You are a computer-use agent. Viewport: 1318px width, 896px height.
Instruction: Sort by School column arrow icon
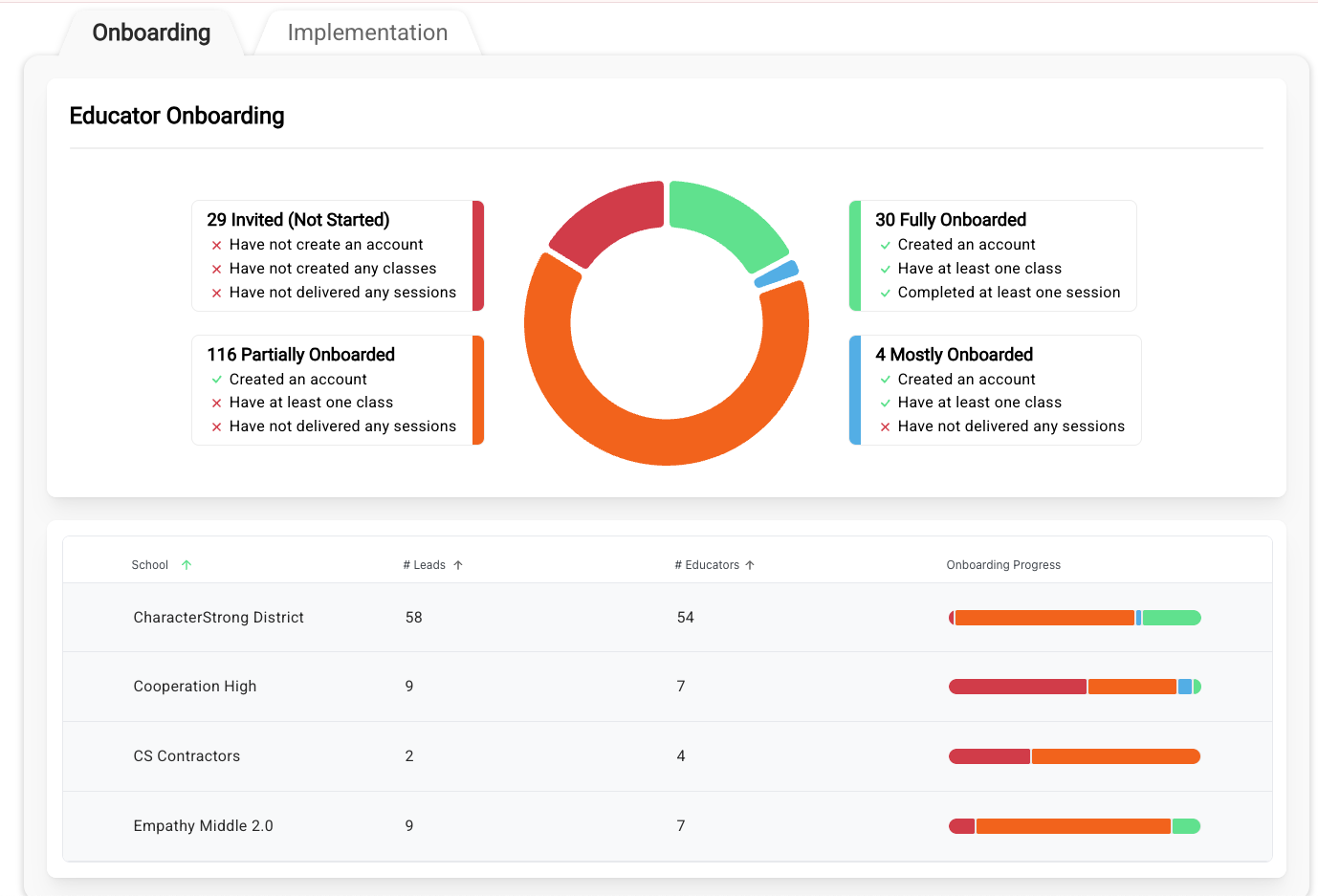[187, 565]
